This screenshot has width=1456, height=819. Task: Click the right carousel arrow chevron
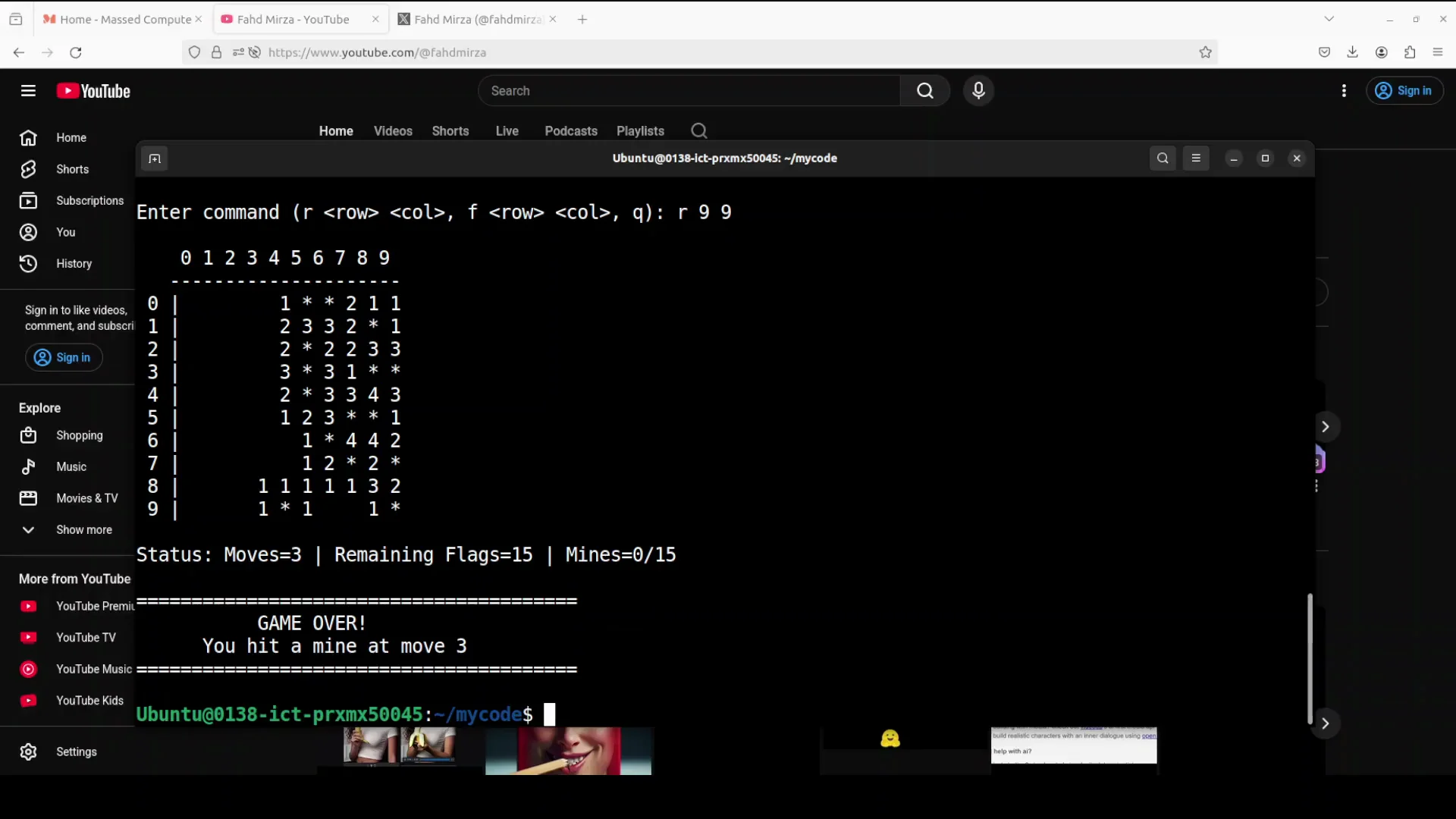click(x=1325, y=427)
